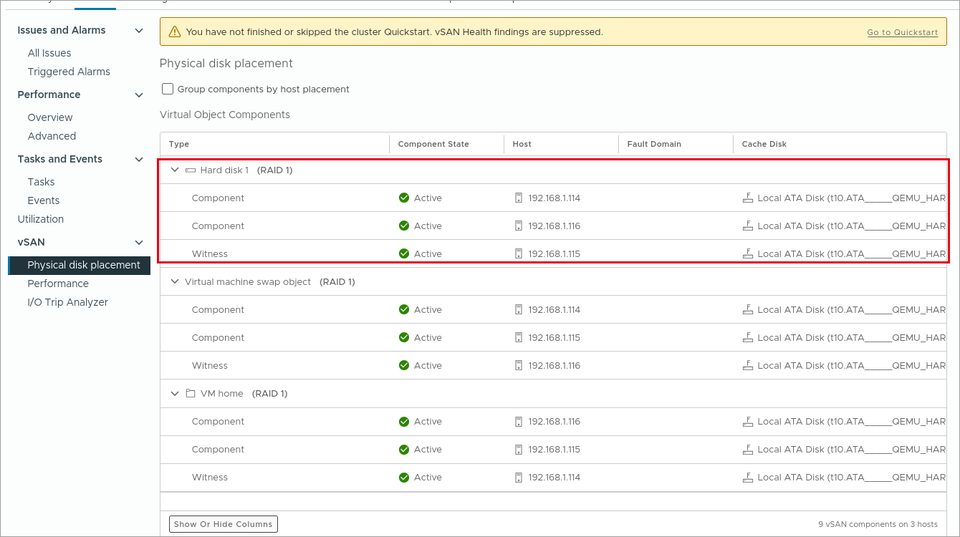Click the host icon next to 192.168.1.114 under Hard disk 1

(x=519, y=198)
